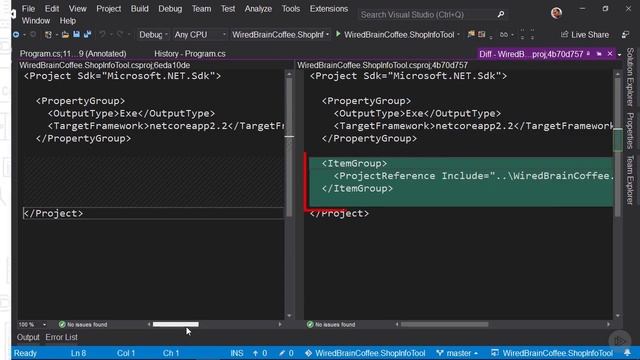Image resolution: width=640 pixels, height=360 pixels.
Task: Click the user account avatar
Action: pyautogui.click(x=556, y=13)
